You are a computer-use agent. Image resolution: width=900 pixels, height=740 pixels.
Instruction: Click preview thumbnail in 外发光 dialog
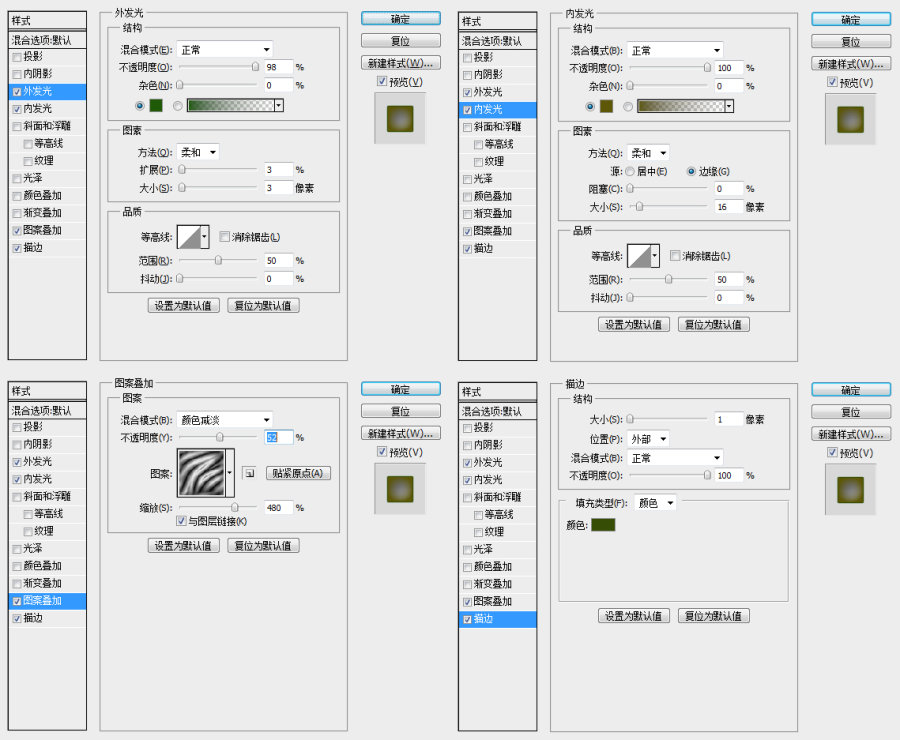400,118
